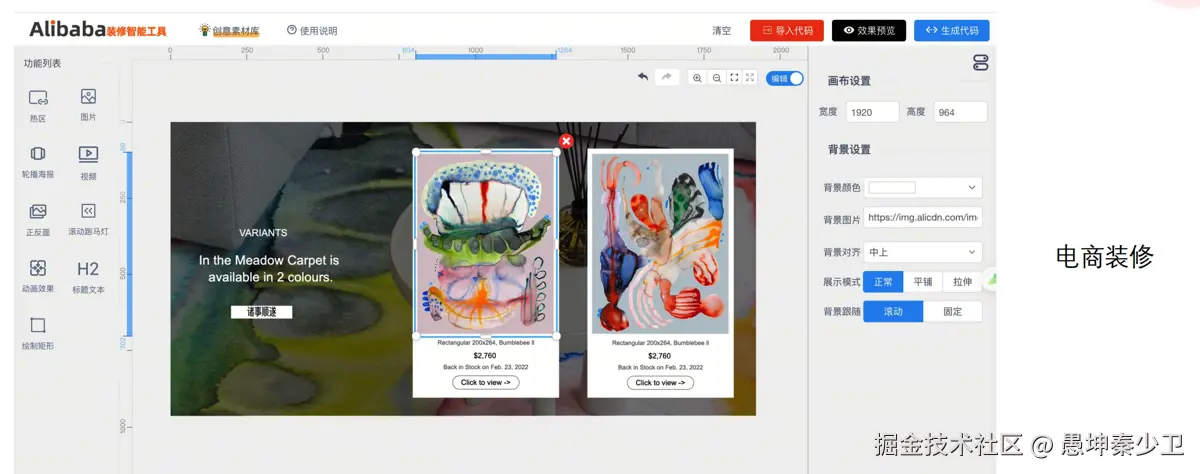This screenshot has height=474, width=1200.
Task: Click the 背景设置 section heading
Action: (x=849, y=149)
